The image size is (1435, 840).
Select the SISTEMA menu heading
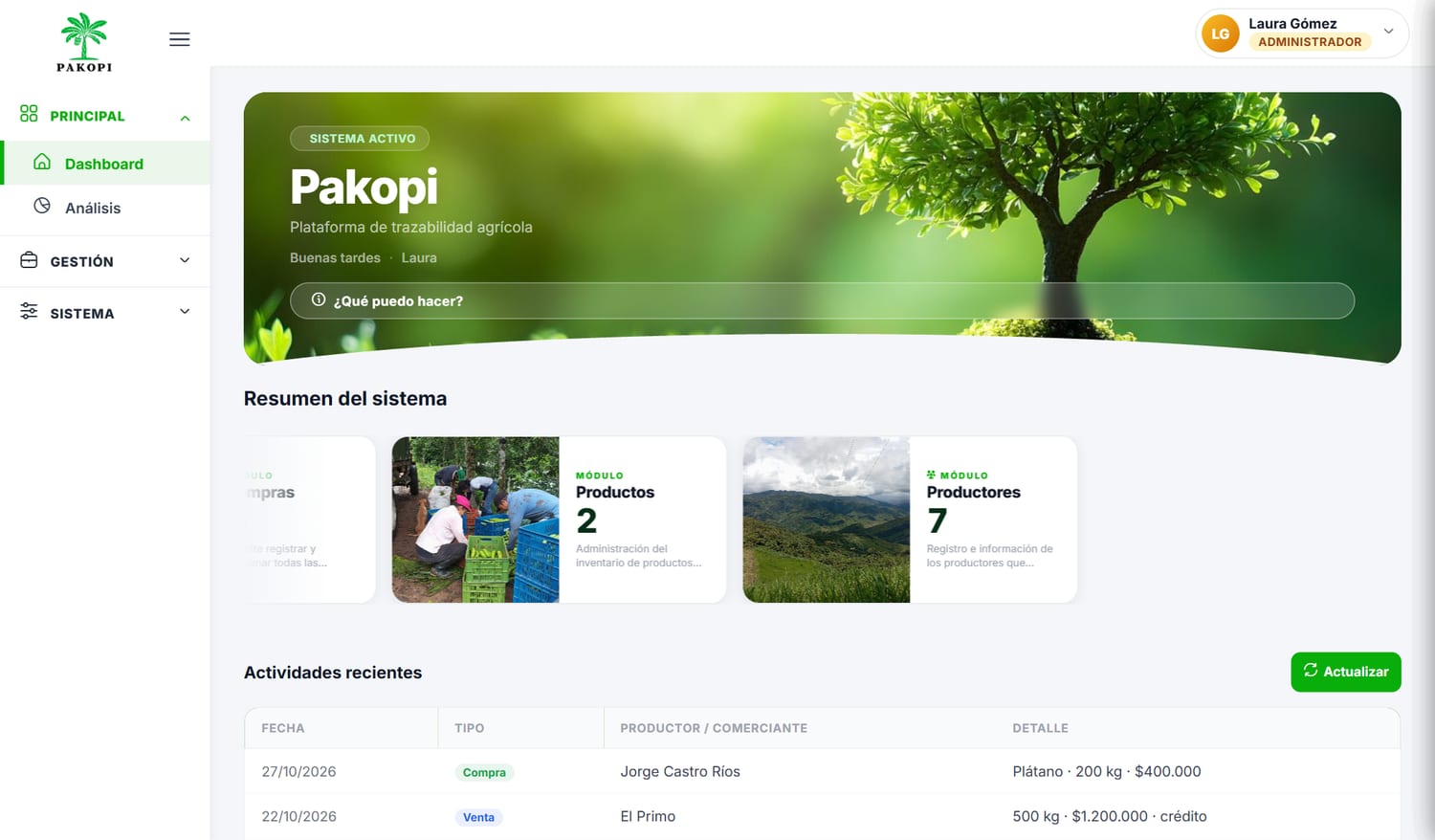[x=82, y=314]
